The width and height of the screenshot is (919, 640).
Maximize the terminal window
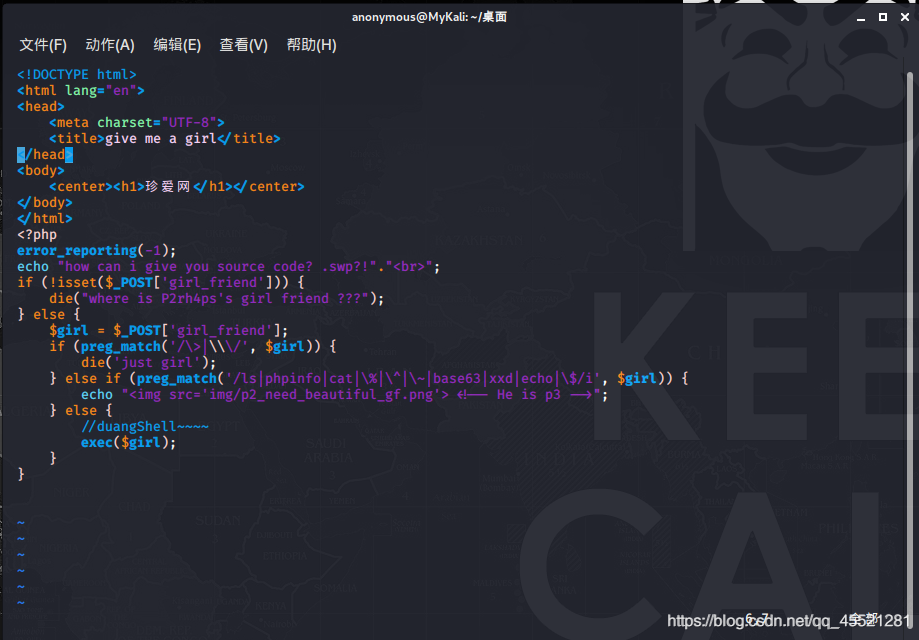click(883, 18)
